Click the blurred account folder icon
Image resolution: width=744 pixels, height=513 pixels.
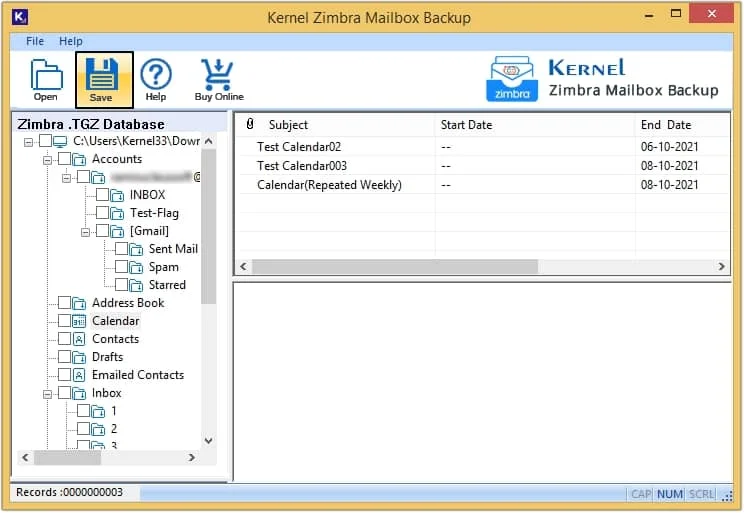pyautogui.click(x=98, y=177)
